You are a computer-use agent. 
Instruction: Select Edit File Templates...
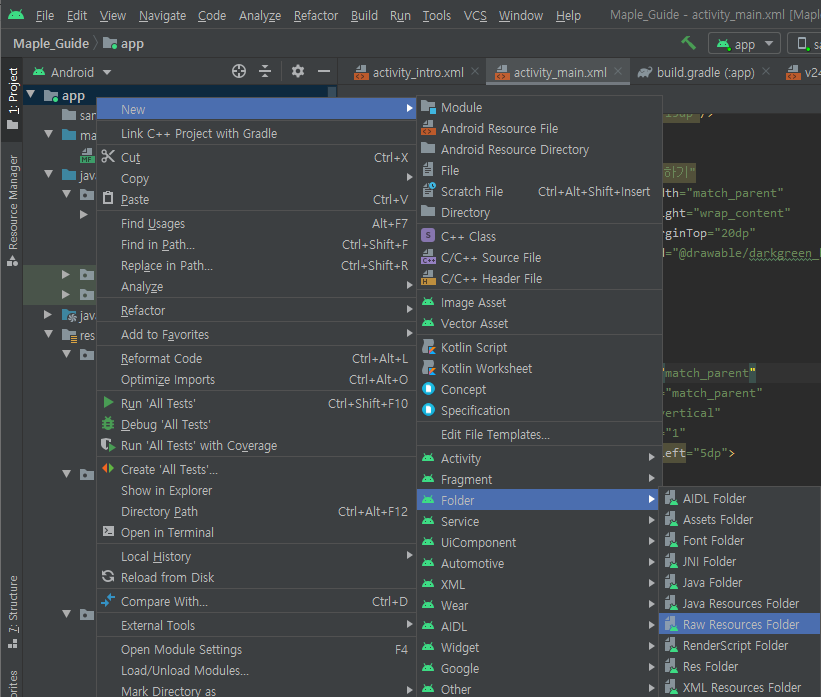coord(539,435)
